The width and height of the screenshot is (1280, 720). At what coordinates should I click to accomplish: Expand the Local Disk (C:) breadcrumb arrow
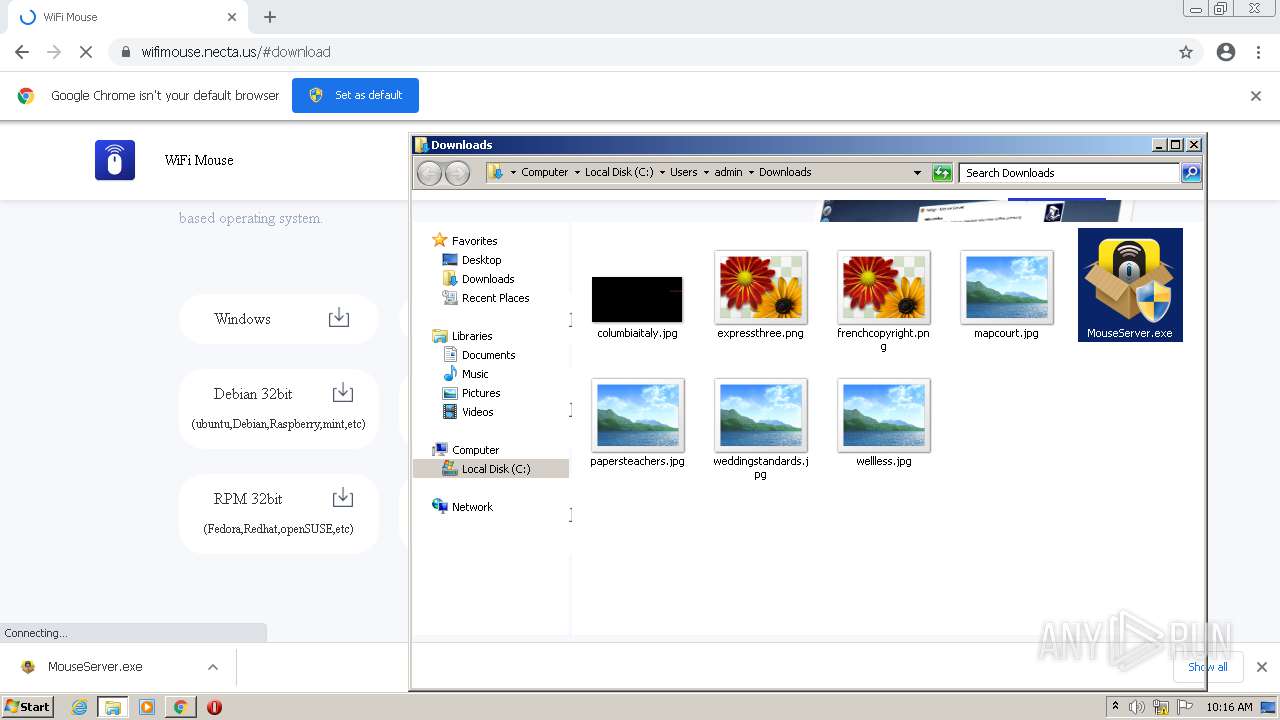click(662, 173)
